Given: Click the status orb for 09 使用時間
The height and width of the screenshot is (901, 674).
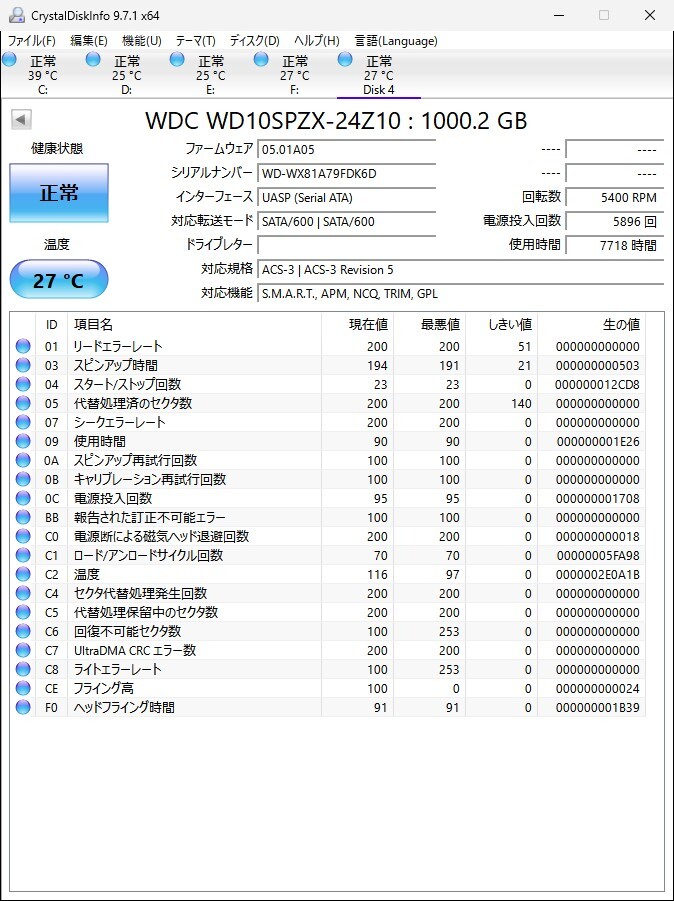Looking at the screenshot, I should pyautogui.click(x=23, y=441).
